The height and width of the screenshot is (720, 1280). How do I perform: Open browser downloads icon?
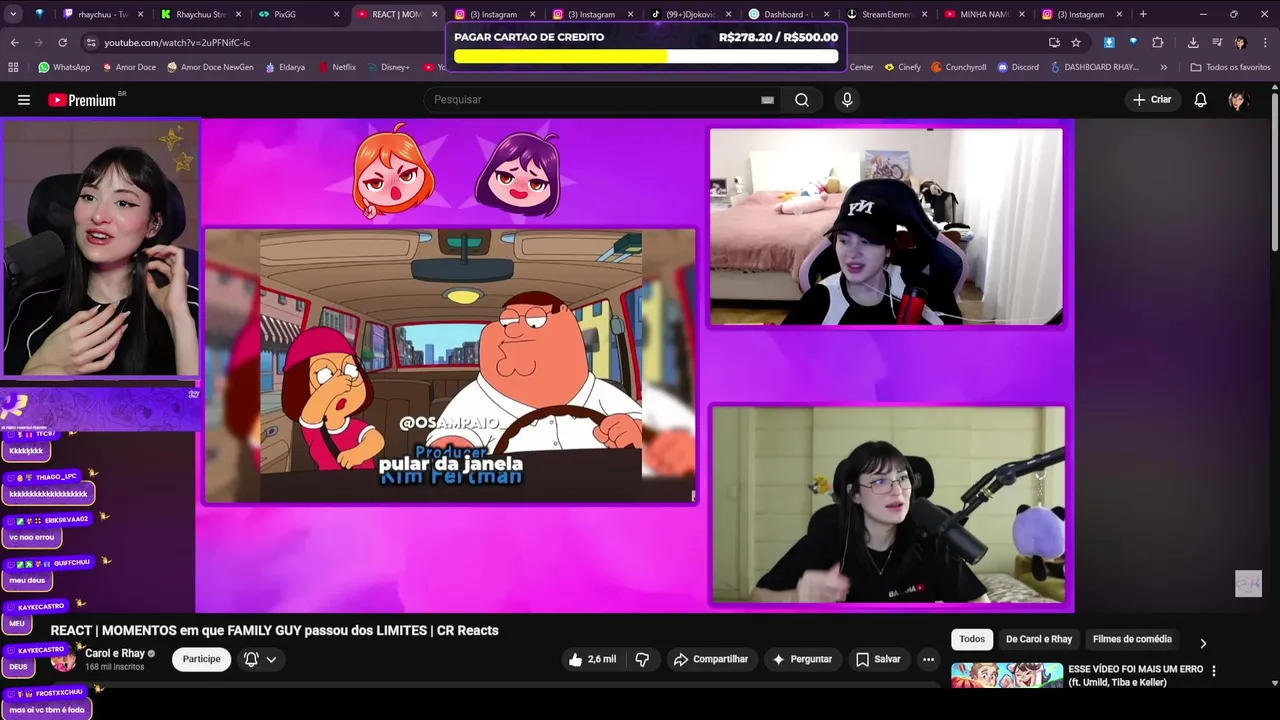click(x=1193, y=42)
